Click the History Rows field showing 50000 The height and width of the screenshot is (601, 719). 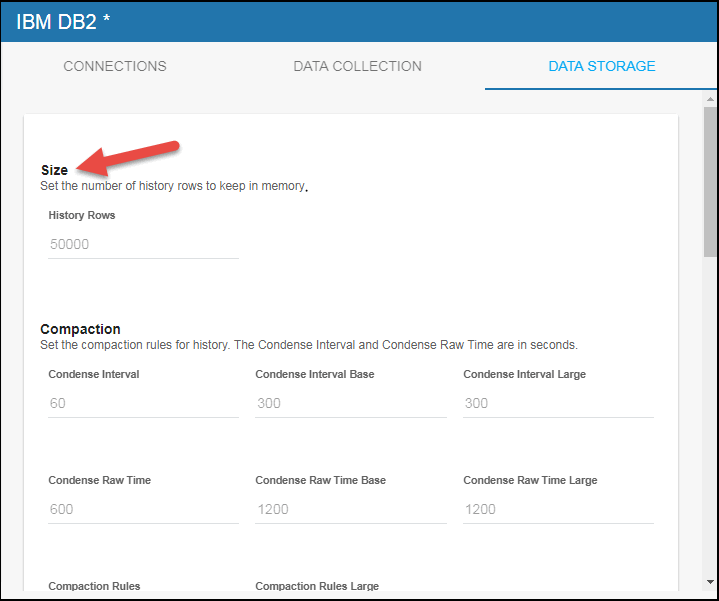(143, 244)
